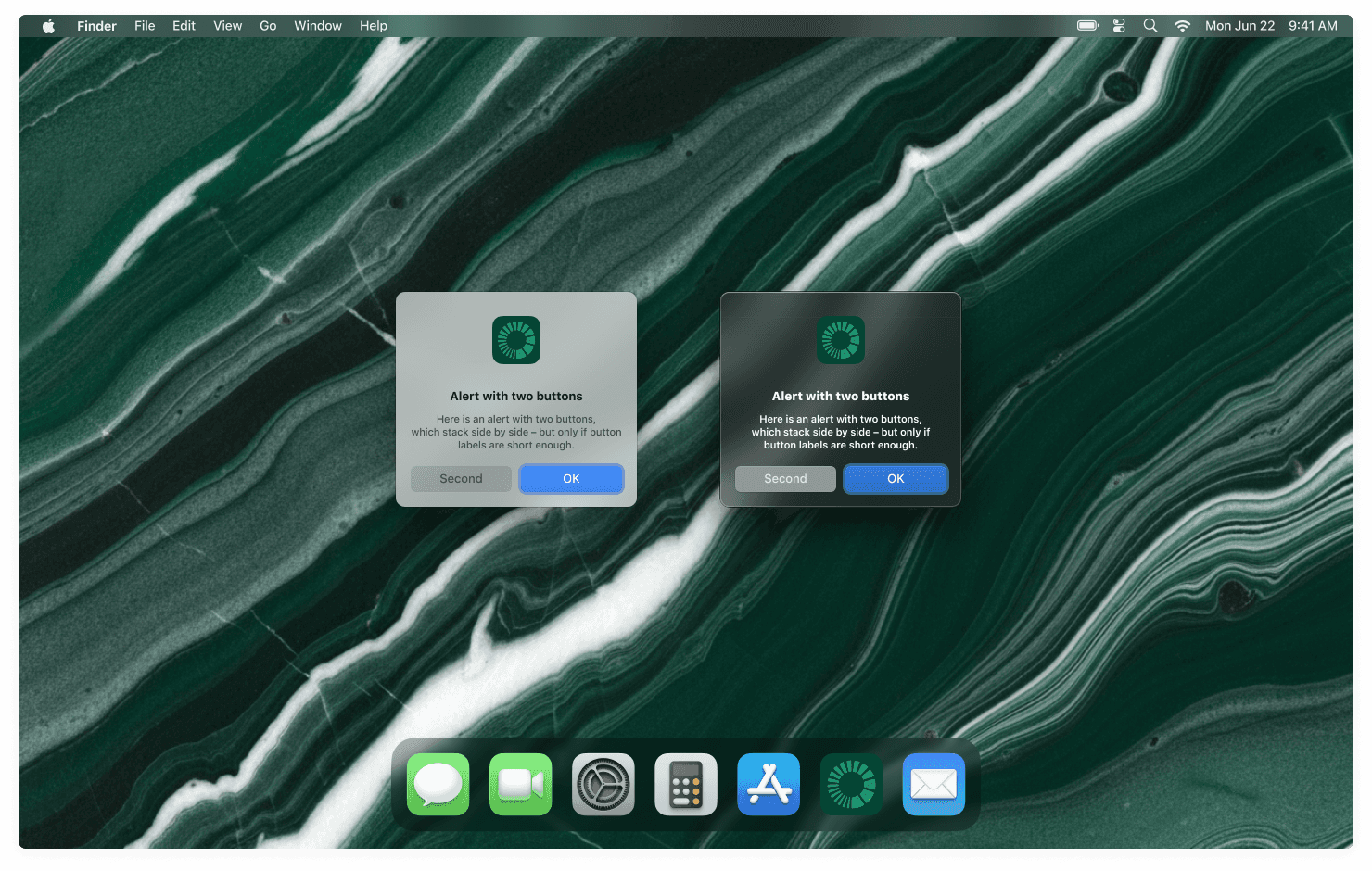1372x871 pixels.
Task: Launch the App Store from the dock
Action: pos(769,784)
